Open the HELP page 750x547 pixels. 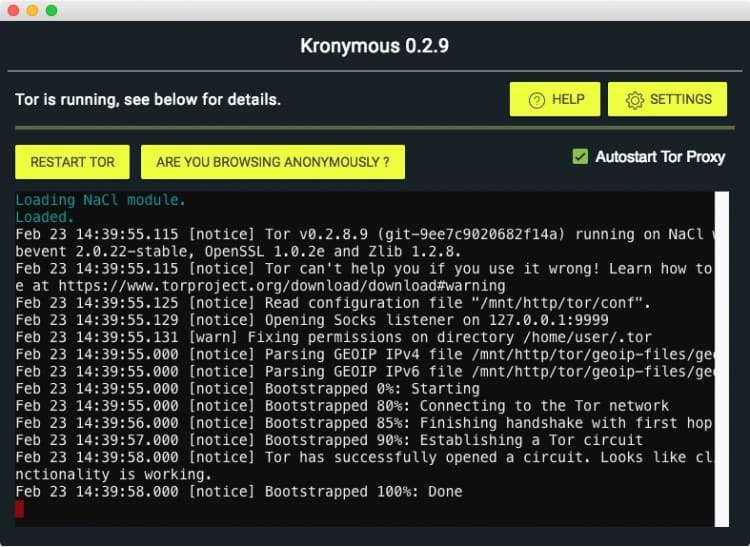[x=555, y=100]
